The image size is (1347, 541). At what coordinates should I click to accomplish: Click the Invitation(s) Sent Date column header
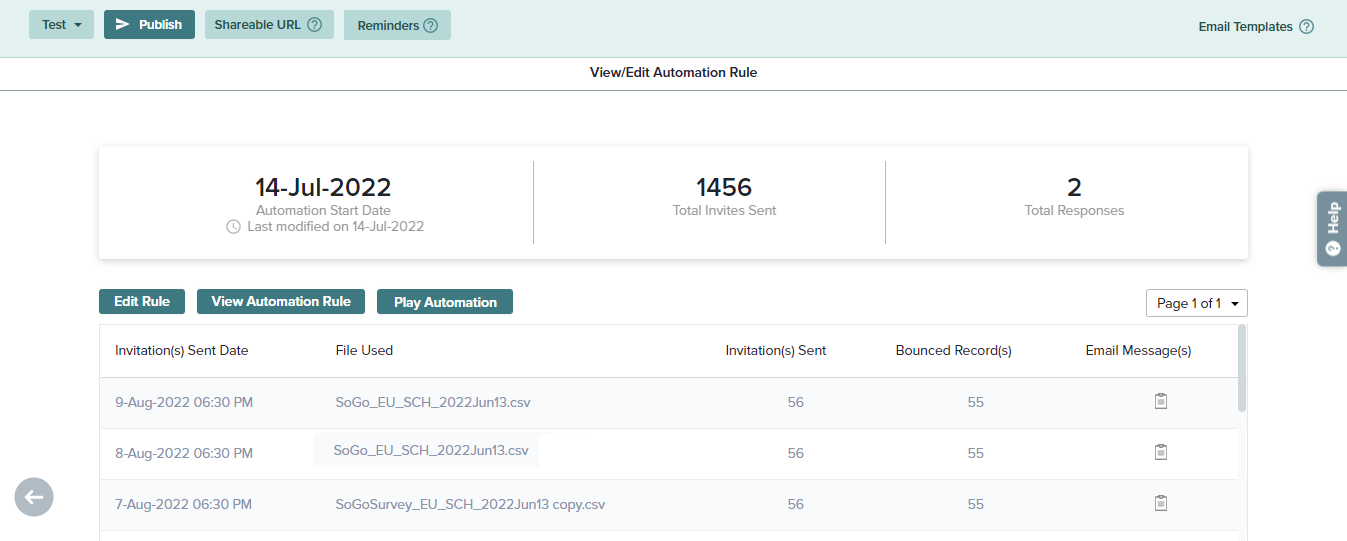click(182, 351)
